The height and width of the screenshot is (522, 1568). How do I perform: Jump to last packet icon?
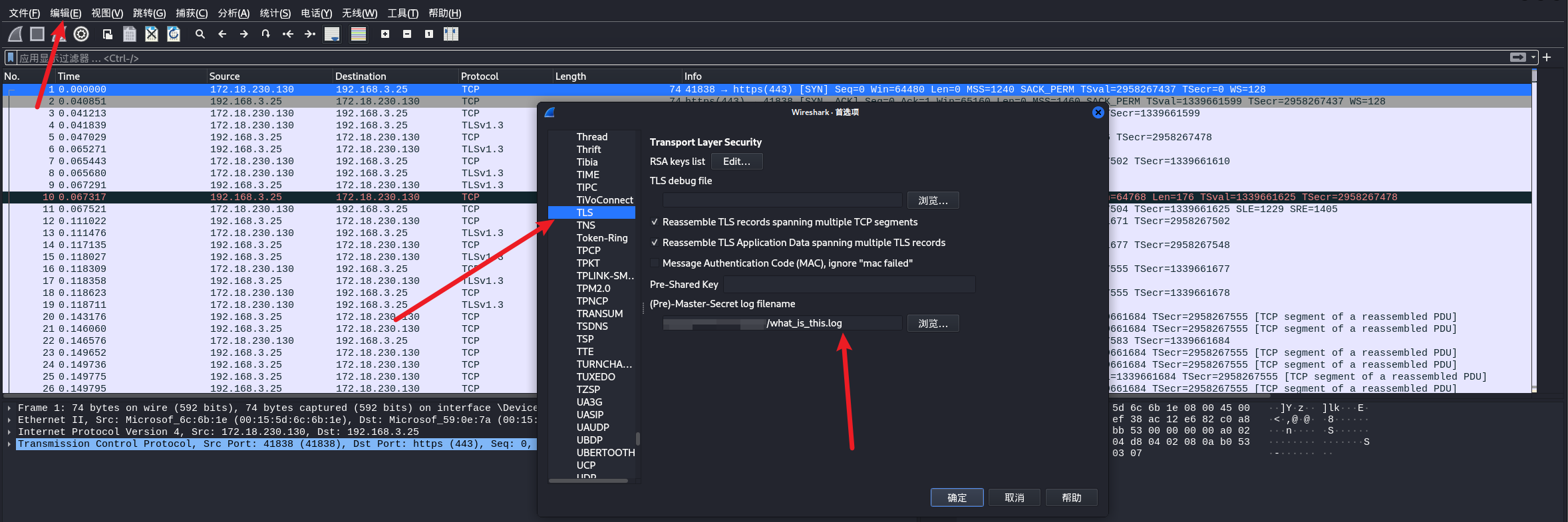(310, 34)
